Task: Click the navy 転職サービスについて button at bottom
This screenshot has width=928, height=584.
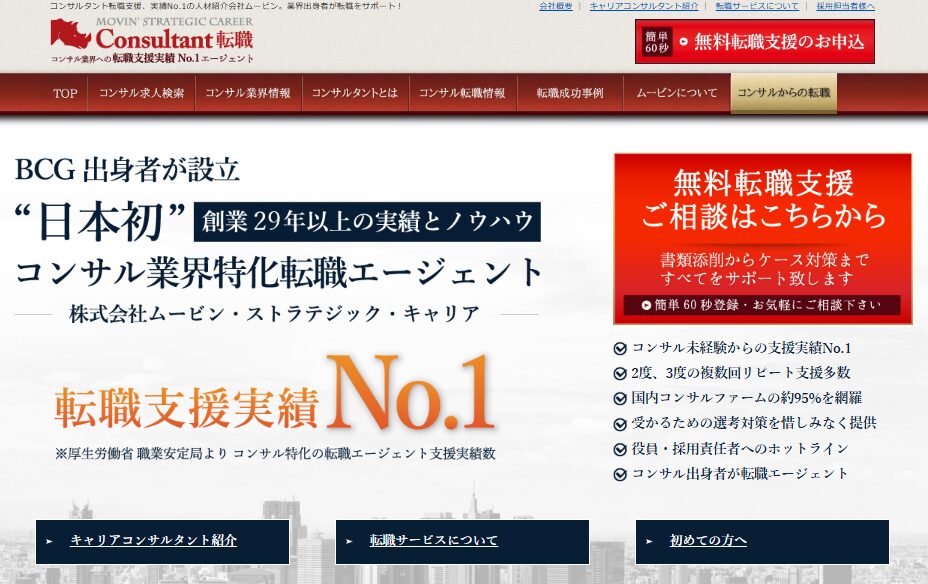Action: tap(462, 541)
